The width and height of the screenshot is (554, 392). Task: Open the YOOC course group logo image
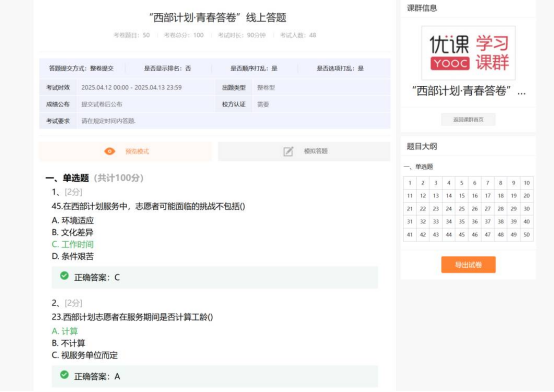pos(468,53)
